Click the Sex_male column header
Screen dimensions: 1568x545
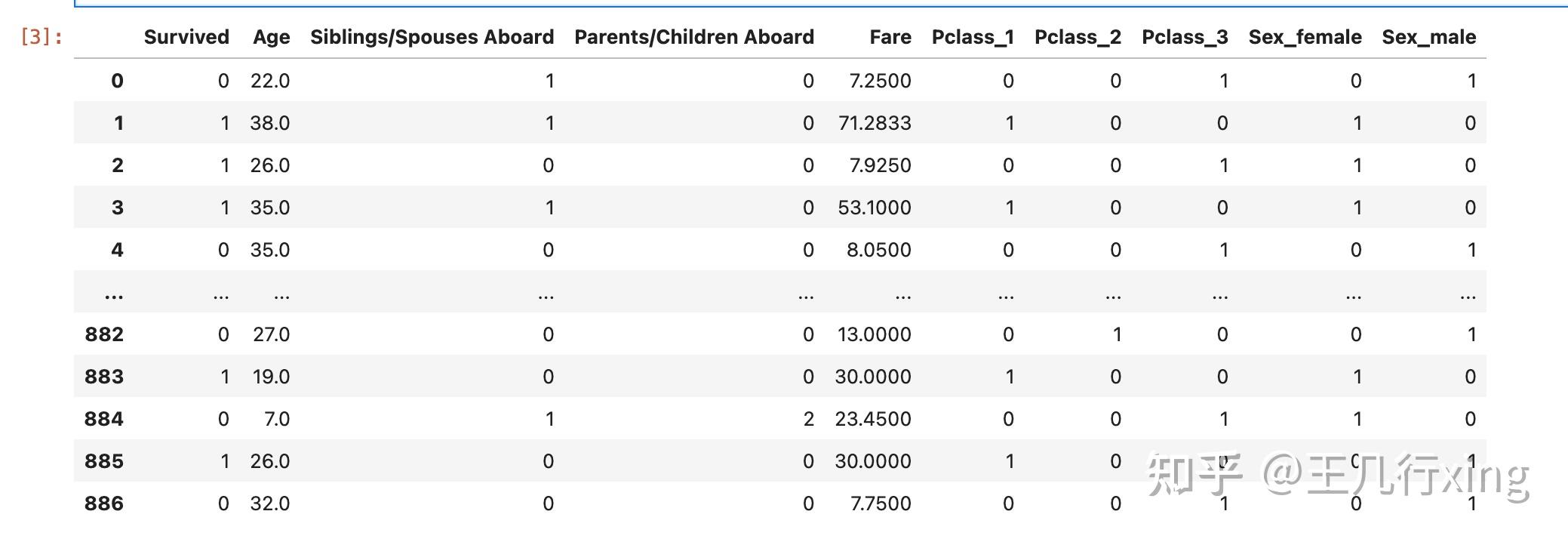click(1428, 37)
